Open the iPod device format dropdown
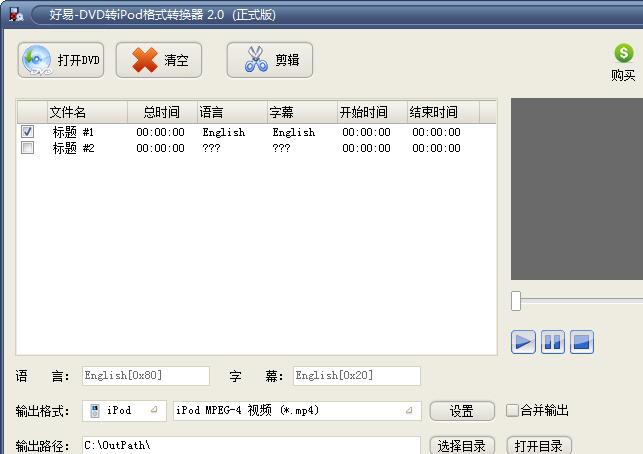Image resolution: width=643 pixels, height=454 pixels. coord(124,411)
